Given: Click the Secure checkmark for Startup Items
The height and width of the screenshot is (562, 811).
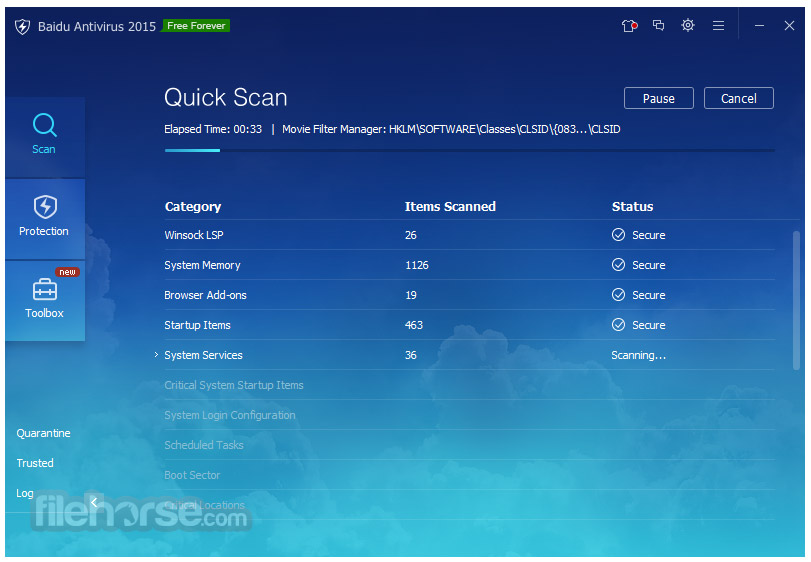Looking at the screenshot, I should coord(618,325).
